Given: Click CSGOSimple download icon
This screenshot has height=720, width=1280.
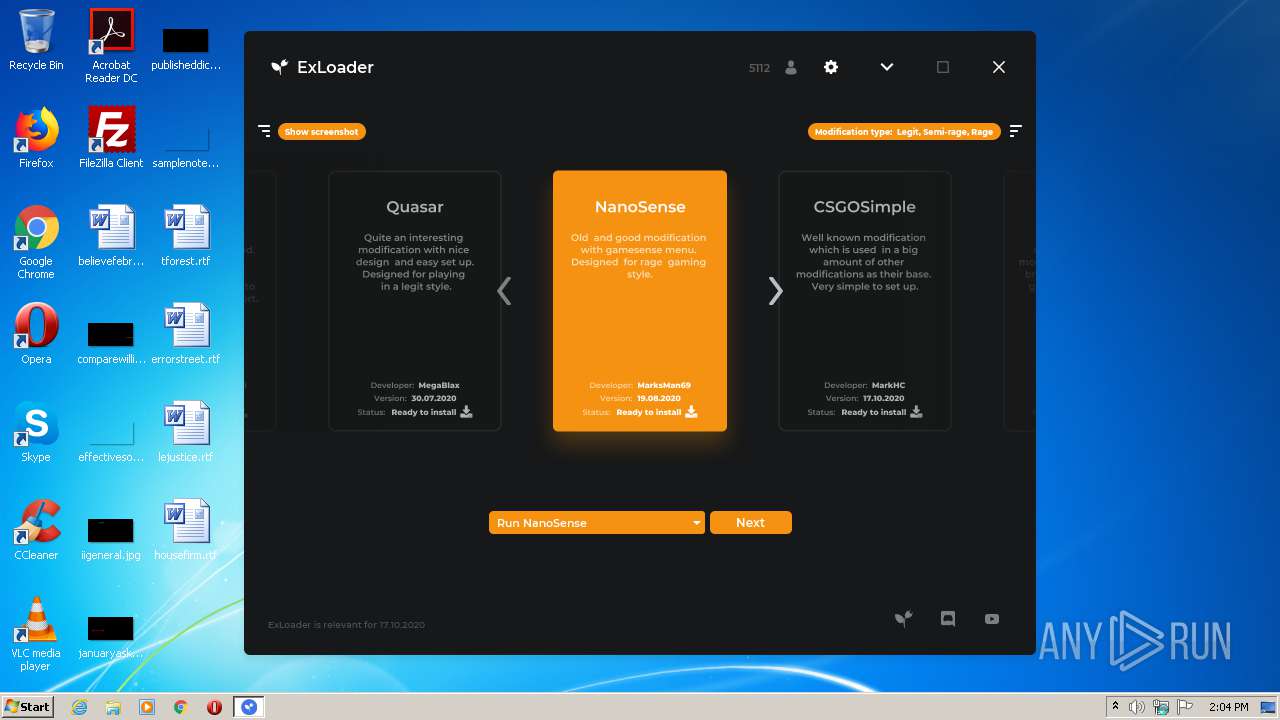Looking at the screenshot, I should tap(916, 411).
